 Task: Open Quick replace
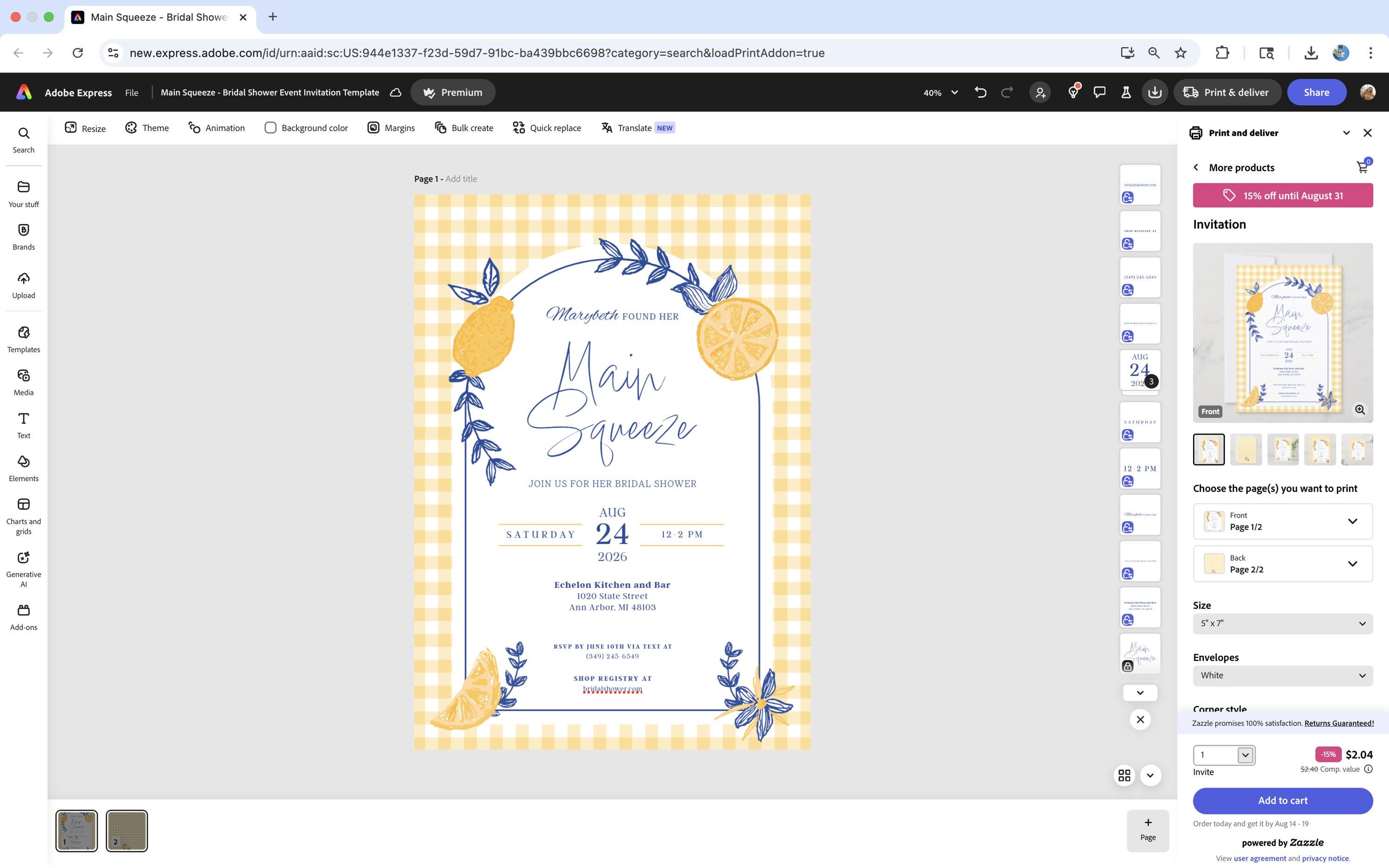coord(547,127)
